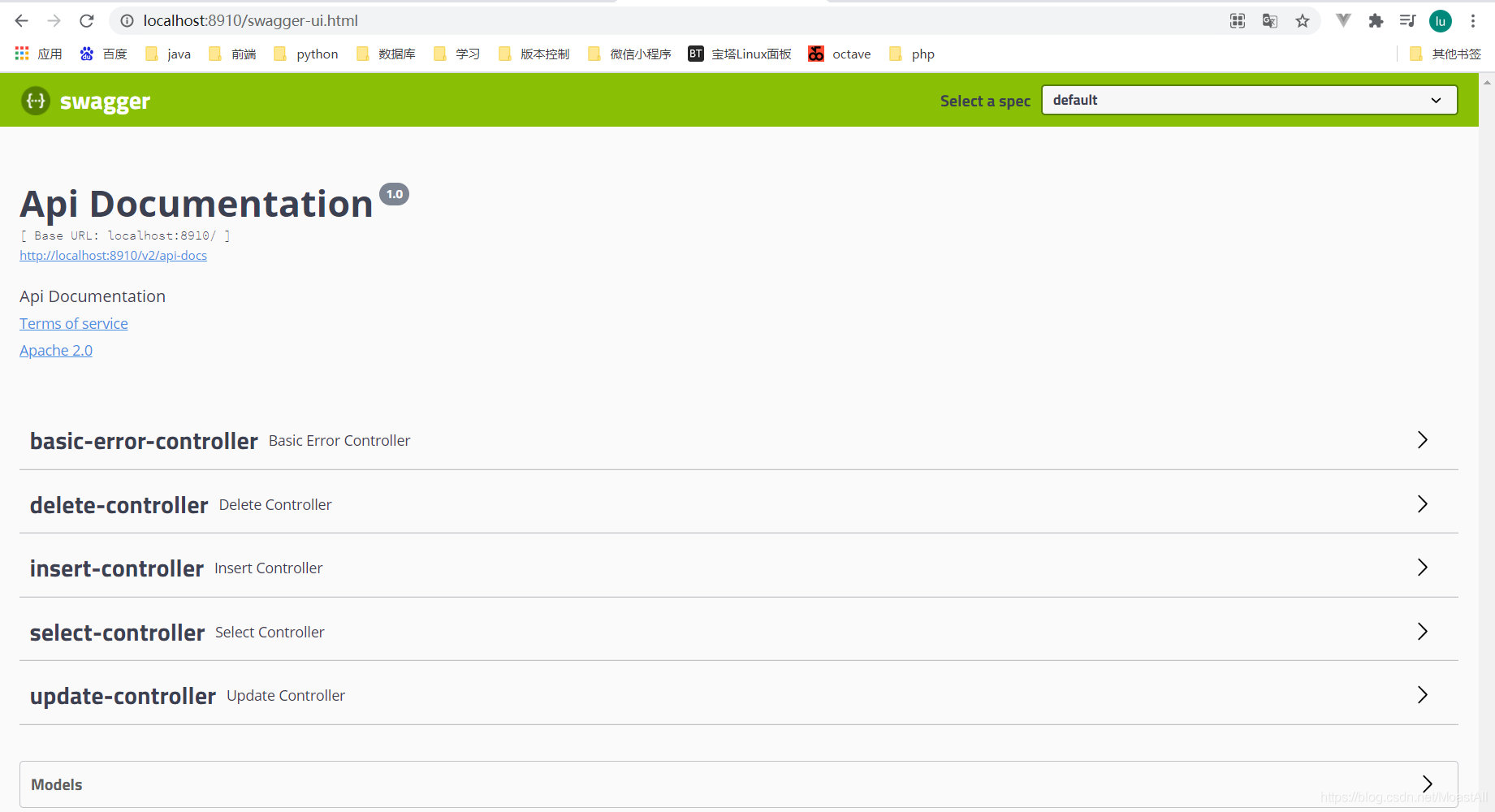This screenshot has width=1495, height=812.
Task: Open the 数据库 bookmark folder
Action: point(386,54)
